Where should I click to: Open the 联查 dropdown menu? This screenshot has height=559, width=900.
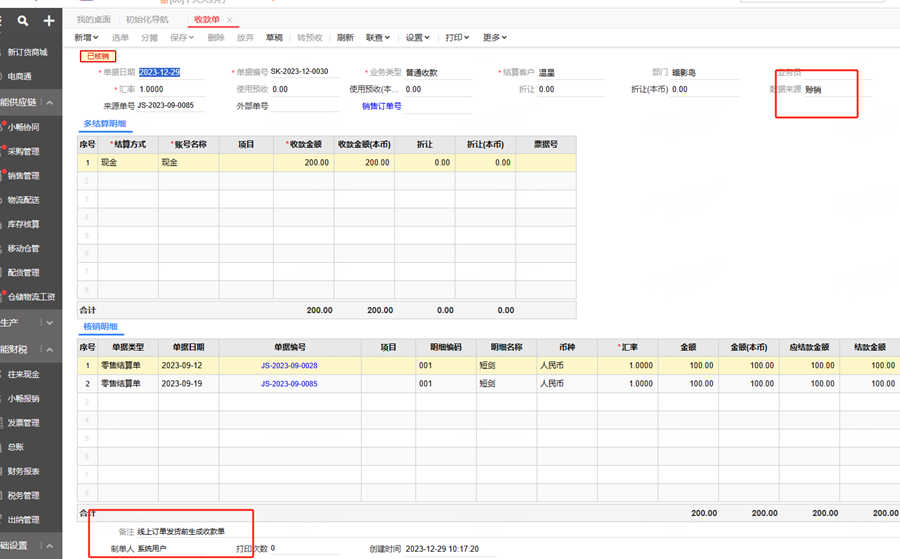[x=377, y=38]
